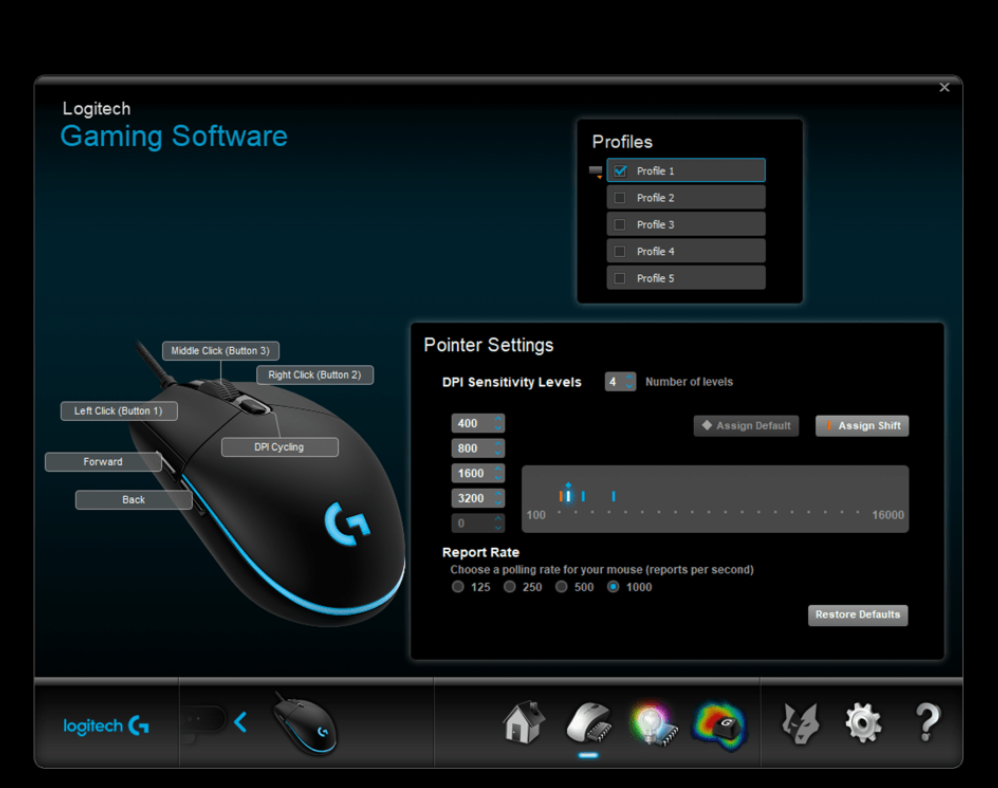Enable Profile 2 checkbox

click(x=620, y=198)
